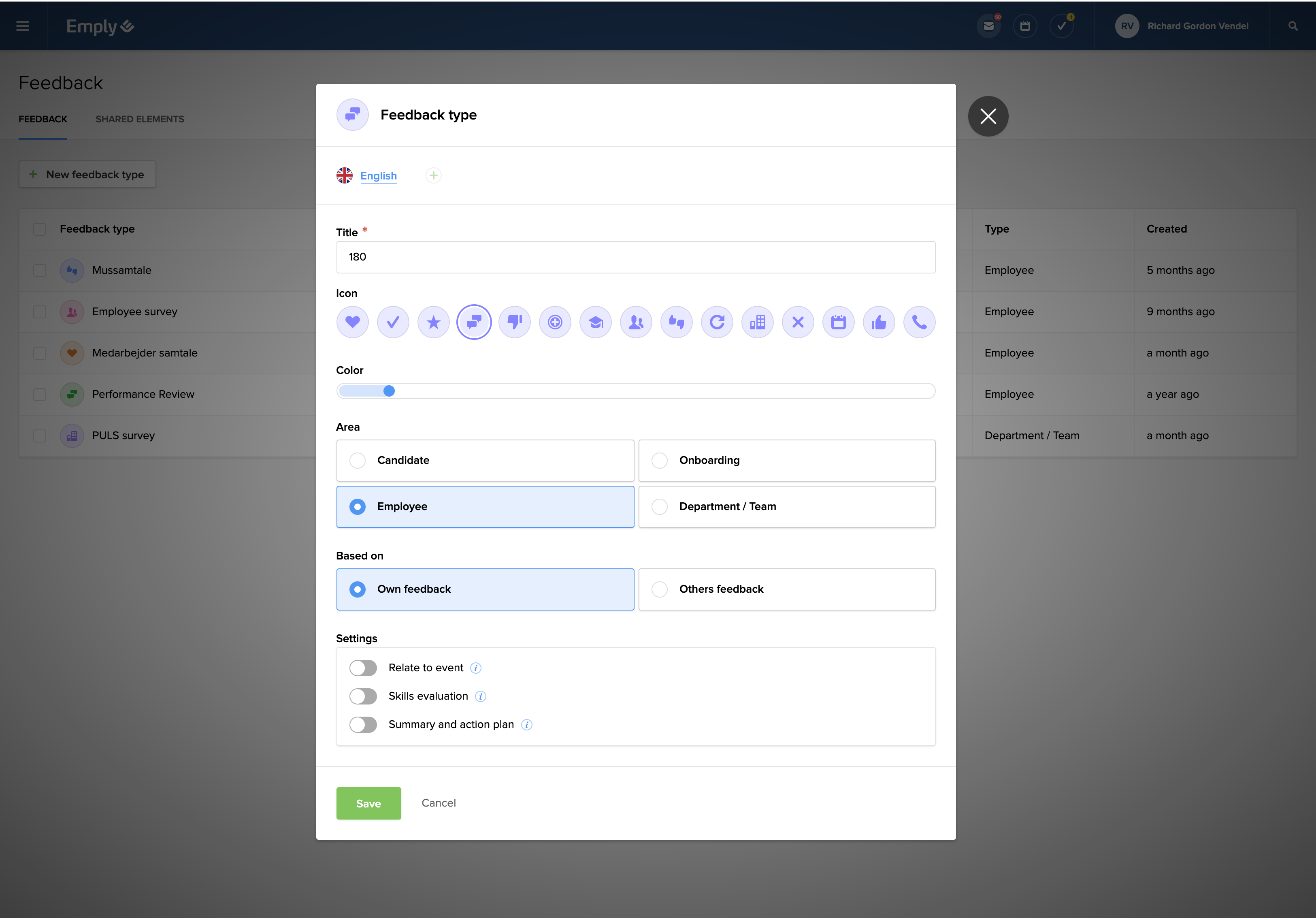Select the Candidate area radio option
Screen dimensions: 1316x918
[358, 461]
